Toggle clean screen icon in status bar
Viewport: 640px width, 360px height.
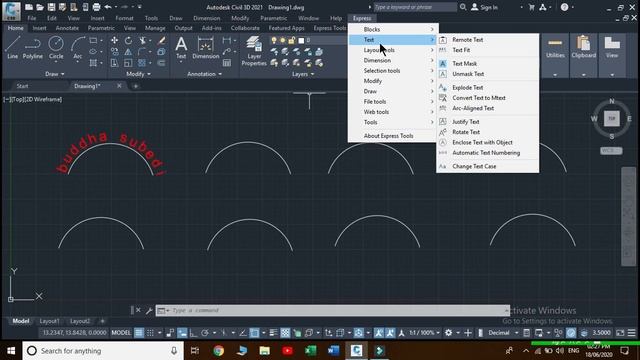[620, 333]
